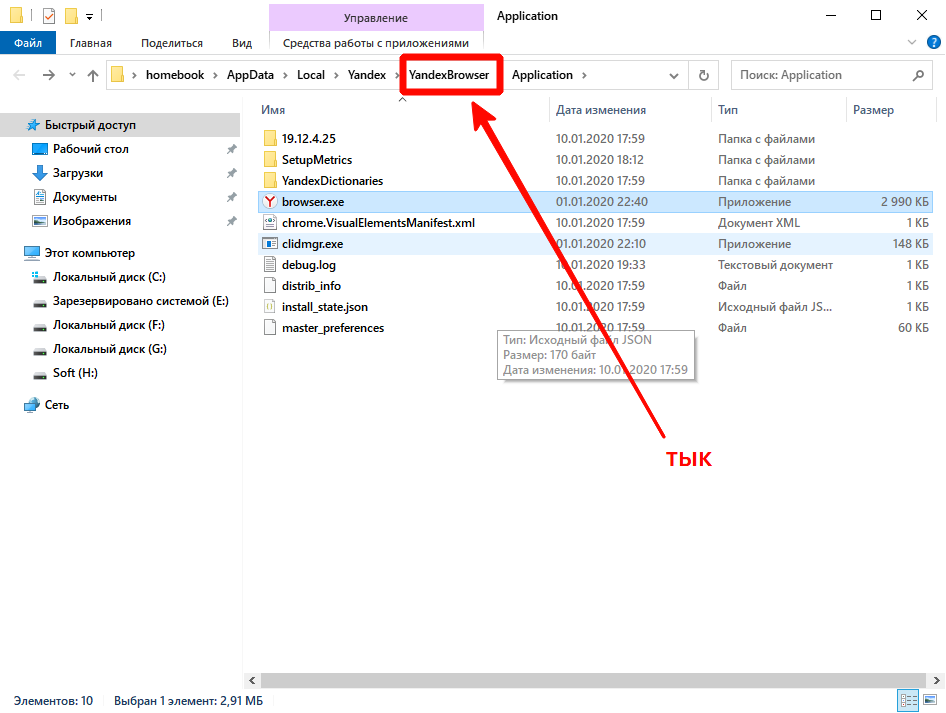The height and width of the screenshot is (713, 946).
Task: Click the search magnifier icon
Action: coord(918,75)
